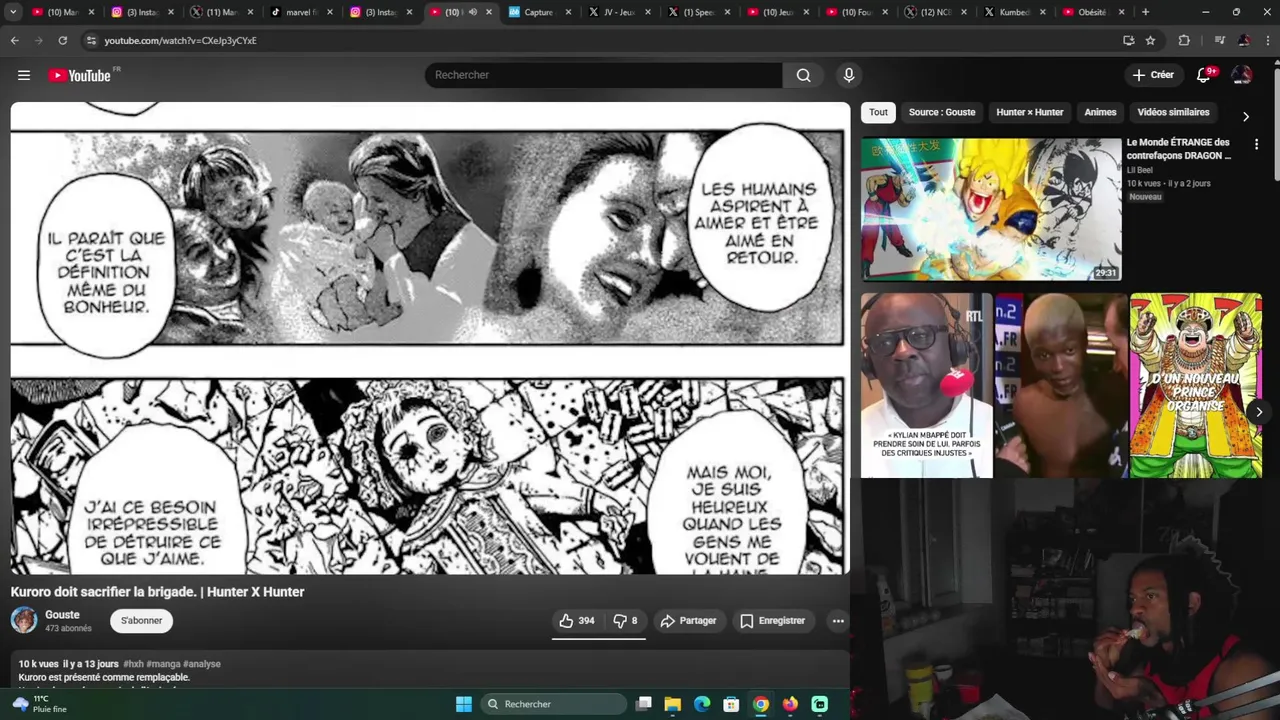Click the Créer button
This screenshot has width=1280, height=720.
(x=1153, y=75)
